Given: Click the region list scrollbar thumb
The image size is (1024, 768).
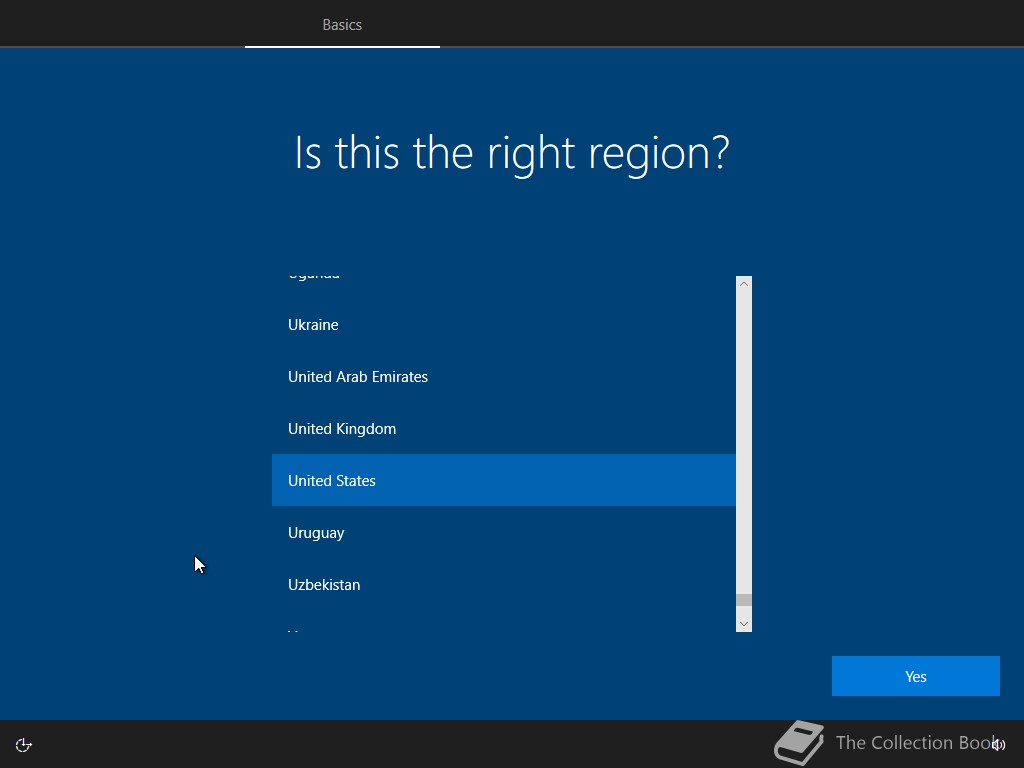Looking at the screenshot, I should (744, 600).
